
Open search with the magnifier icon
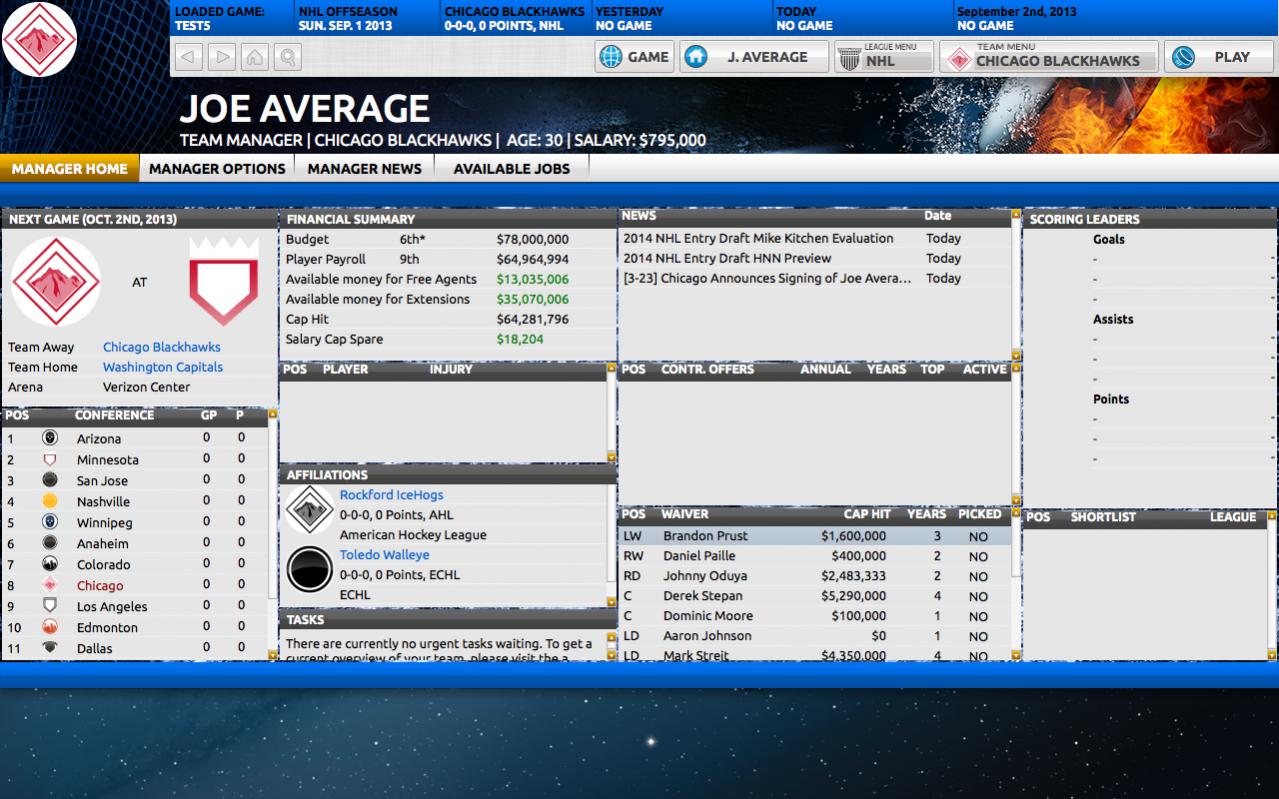288,57
